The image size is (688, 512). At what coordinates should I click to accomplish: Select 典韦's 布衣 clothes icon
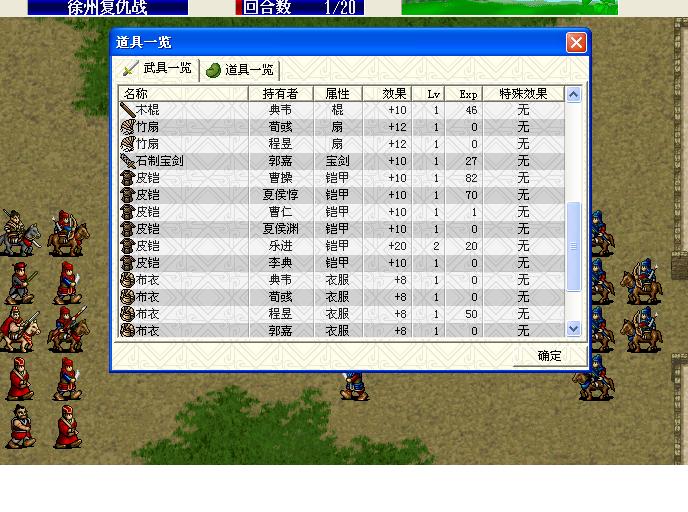click(128, 280)
